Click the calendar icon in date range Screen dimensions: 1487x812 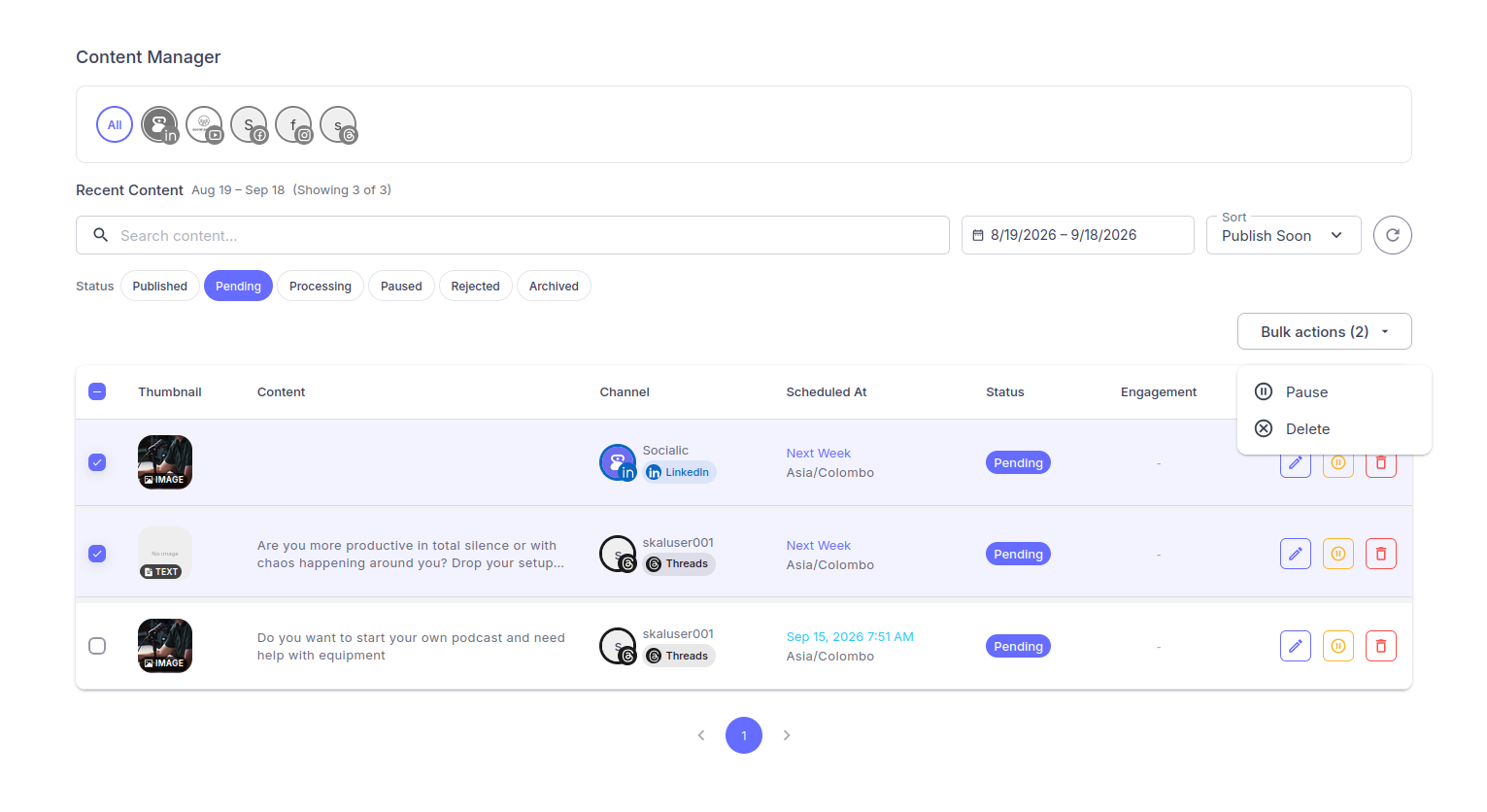pos(978,235)
